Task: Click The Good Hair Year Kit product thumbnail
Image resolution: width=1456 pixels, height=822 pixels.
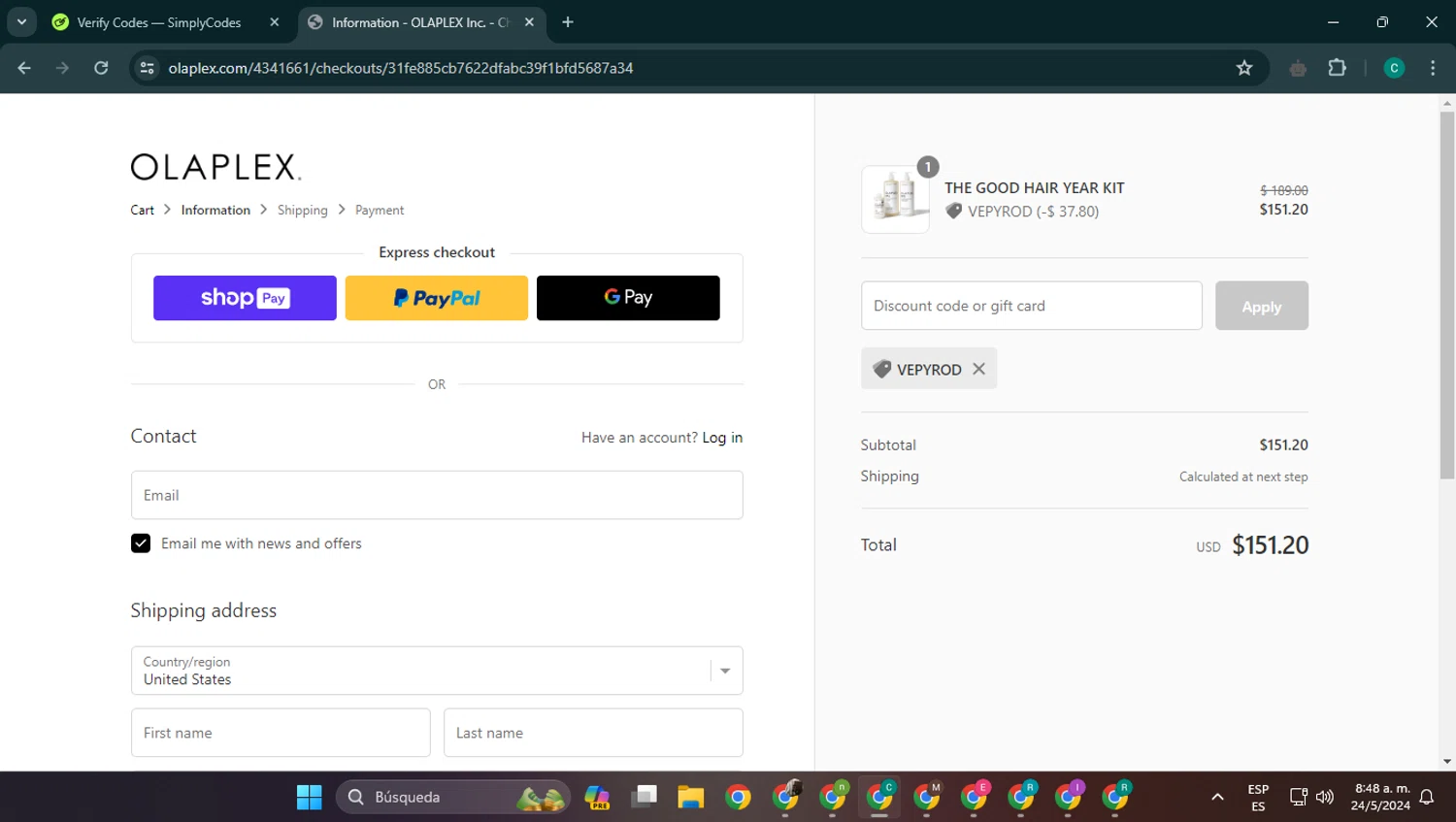Action: click(x=895, y=199)
